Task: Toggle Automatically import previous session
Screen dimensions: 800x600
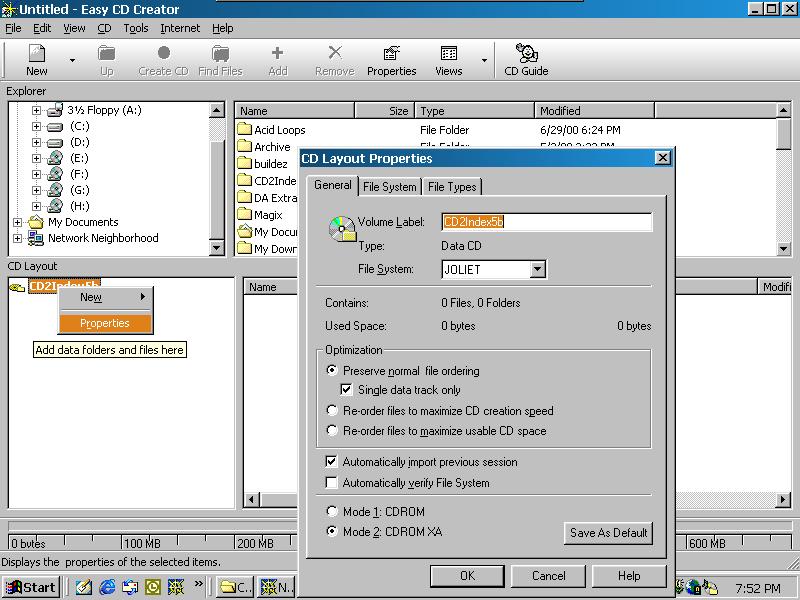Action: (331, 462)
